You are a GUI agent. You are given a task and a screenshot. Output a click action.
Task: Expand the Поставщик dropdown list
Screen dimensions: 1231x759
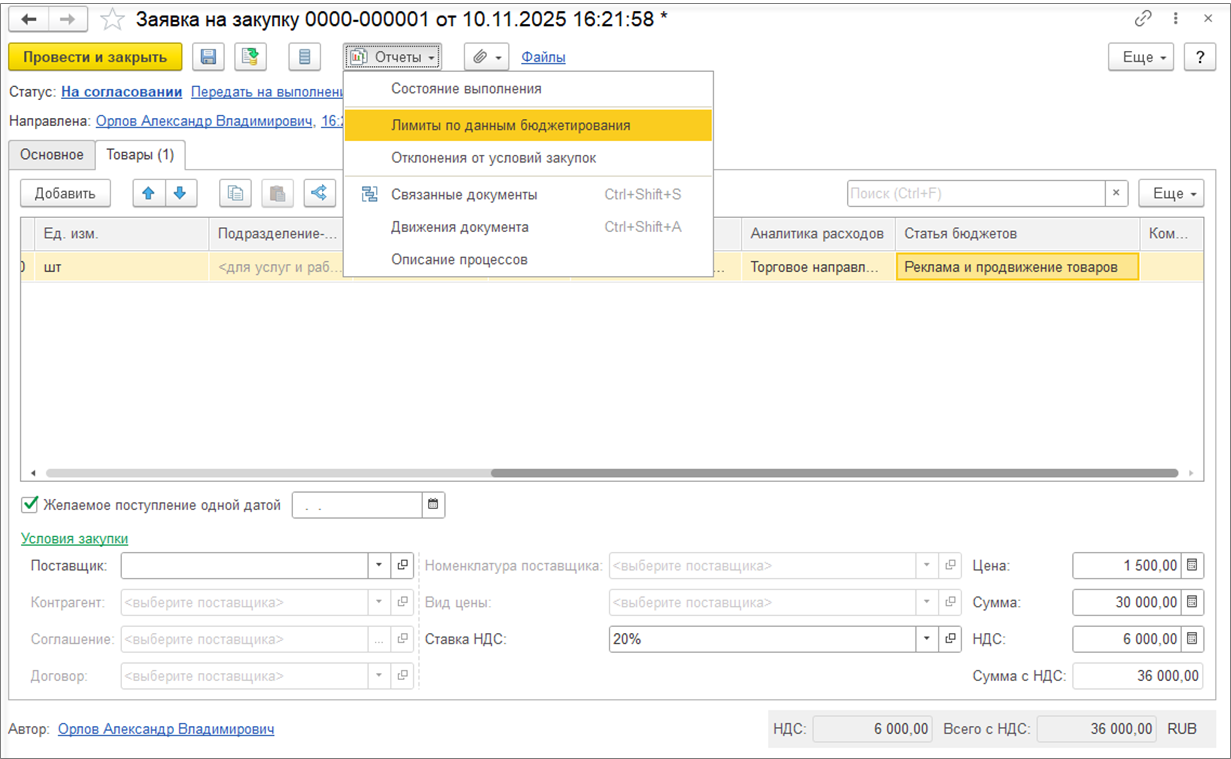(379, 566)
